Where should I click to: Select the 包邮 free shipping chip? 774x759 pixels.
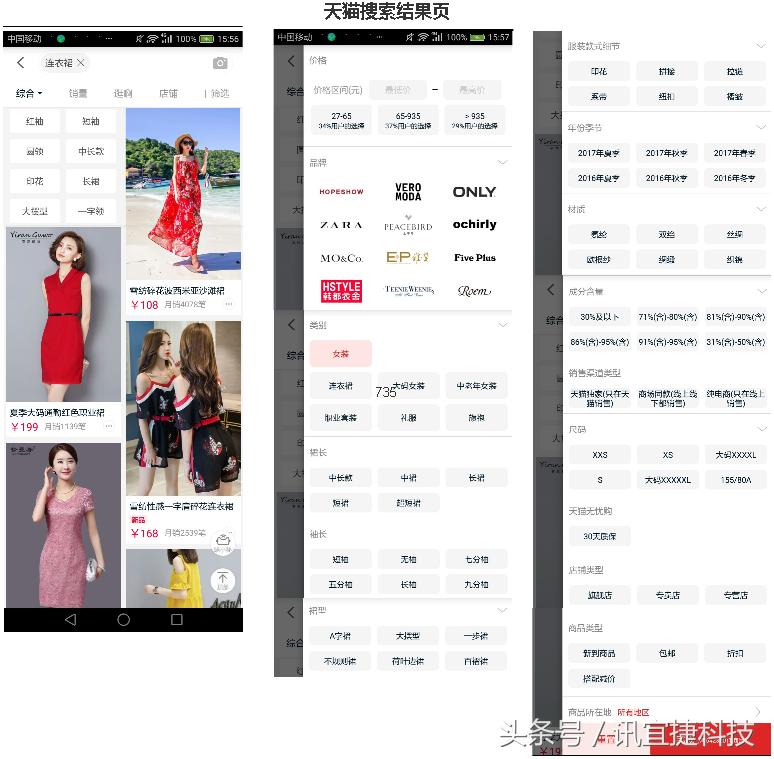(x=667, y=653)
